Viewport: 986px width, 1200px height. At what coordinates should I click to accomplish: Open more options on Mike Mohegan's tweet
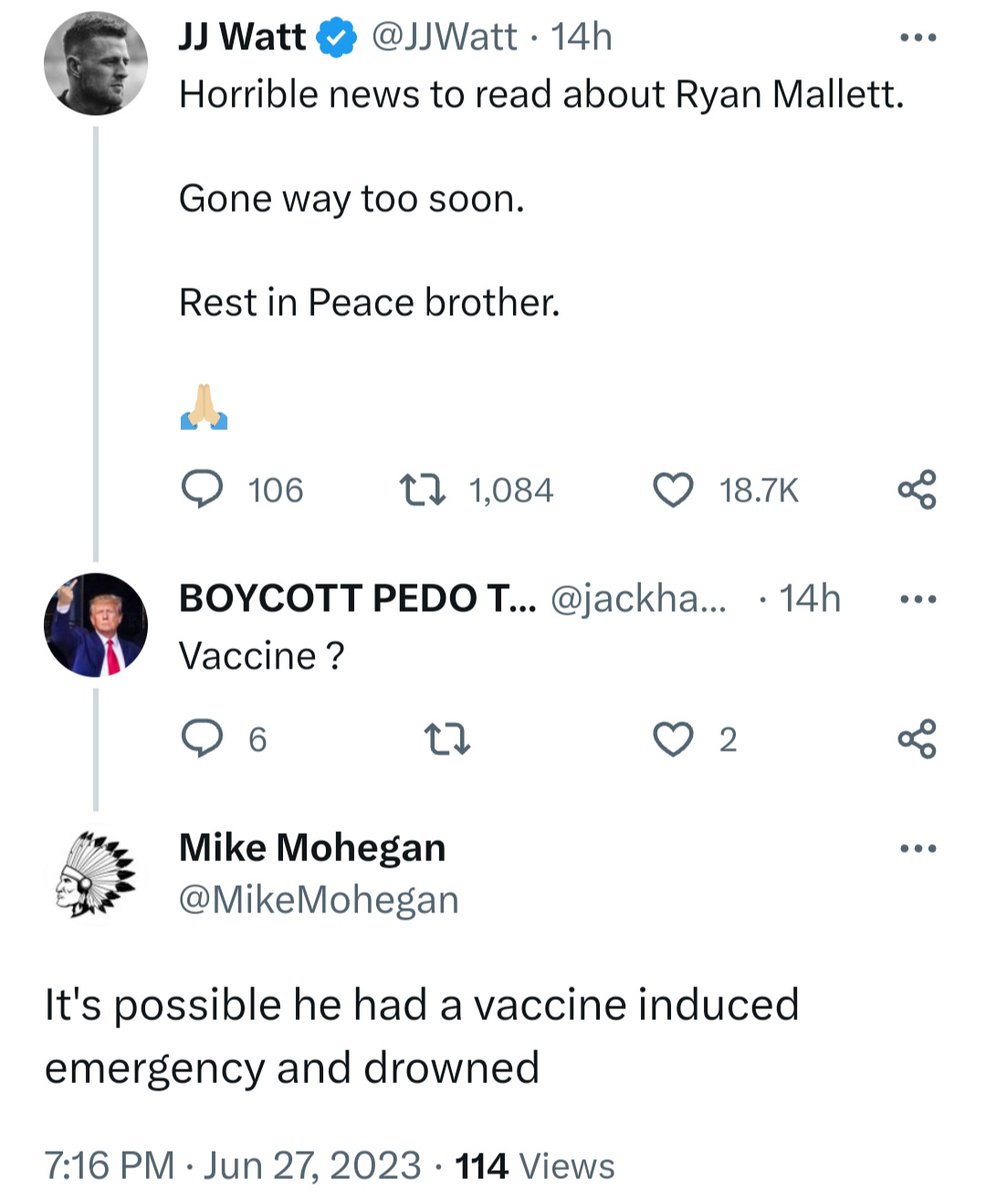coord(917,849)
